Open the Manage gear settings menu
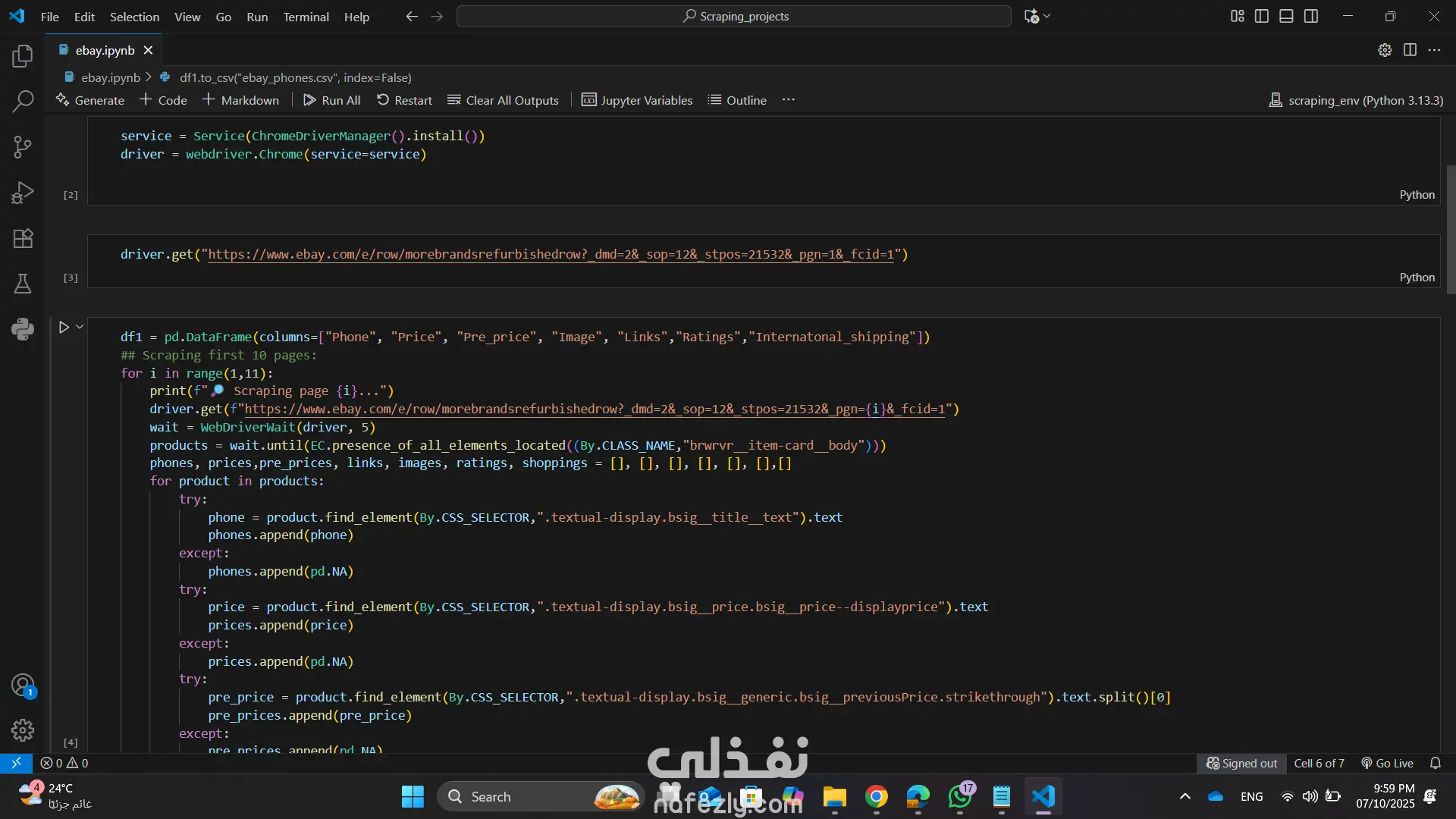This screenshot has height=819, width=1456. pyautogui.click(x=23, y=730)
